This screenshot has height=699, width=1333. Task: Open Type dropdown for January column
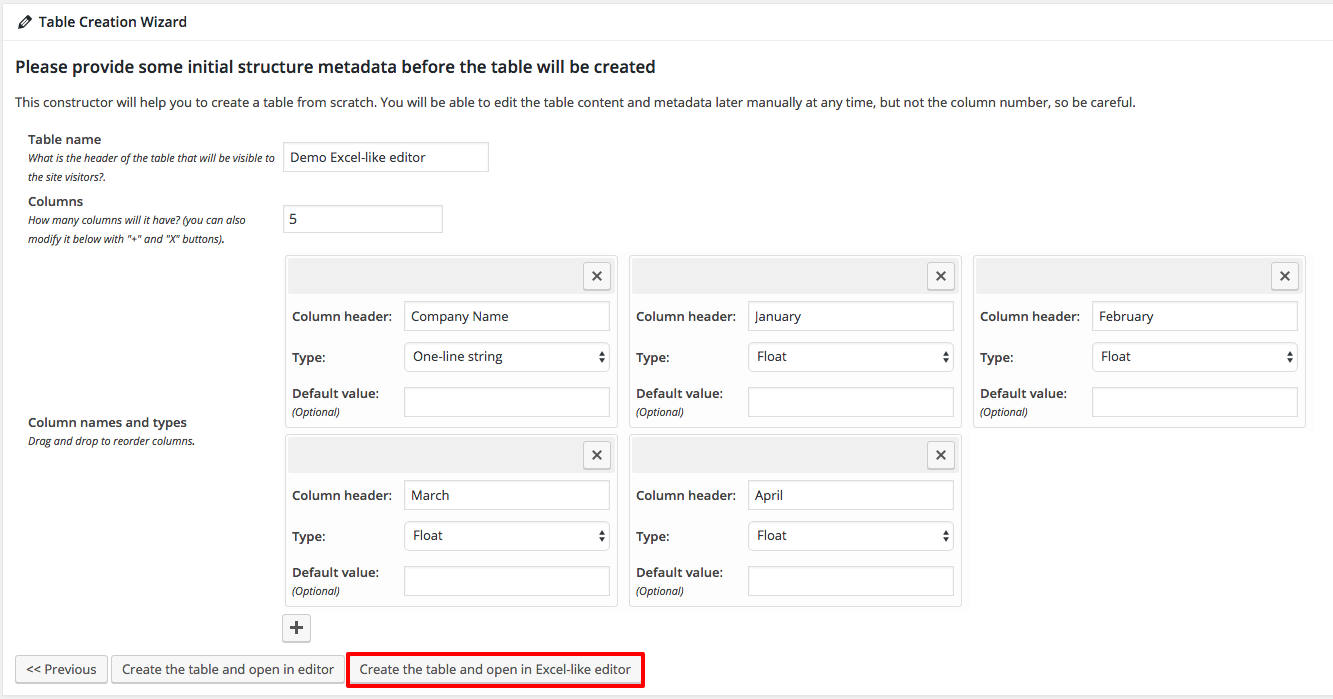851,357
